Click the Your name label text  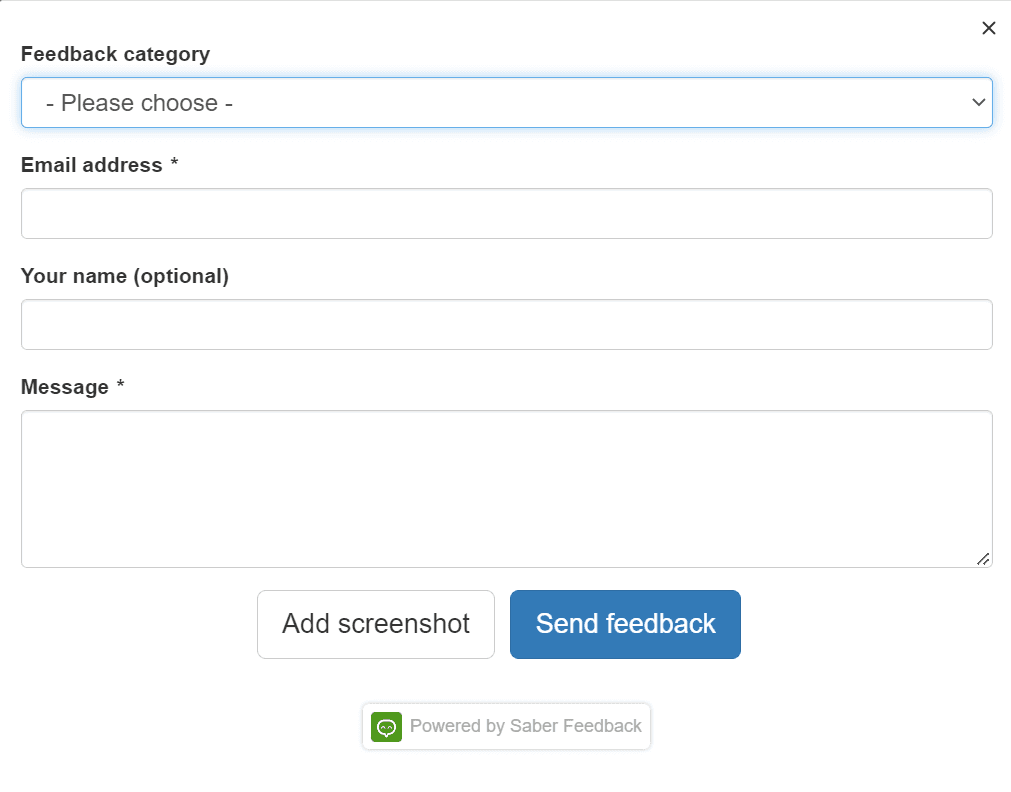(74, 276)
